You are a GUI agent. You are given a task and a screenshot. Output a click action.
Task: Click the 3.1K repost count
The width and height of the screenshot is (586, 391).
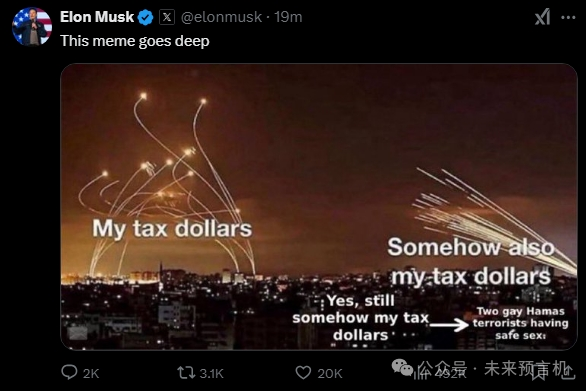point(211,373)
